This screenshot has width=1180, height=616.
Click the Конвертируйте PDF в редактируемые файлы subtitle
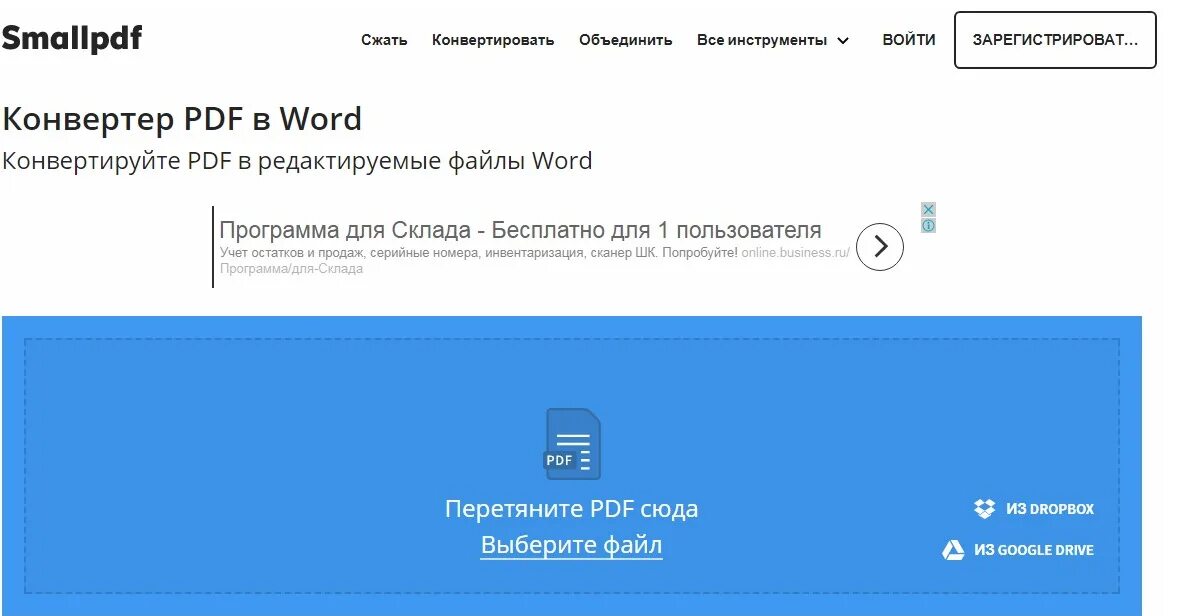[297, 161]
